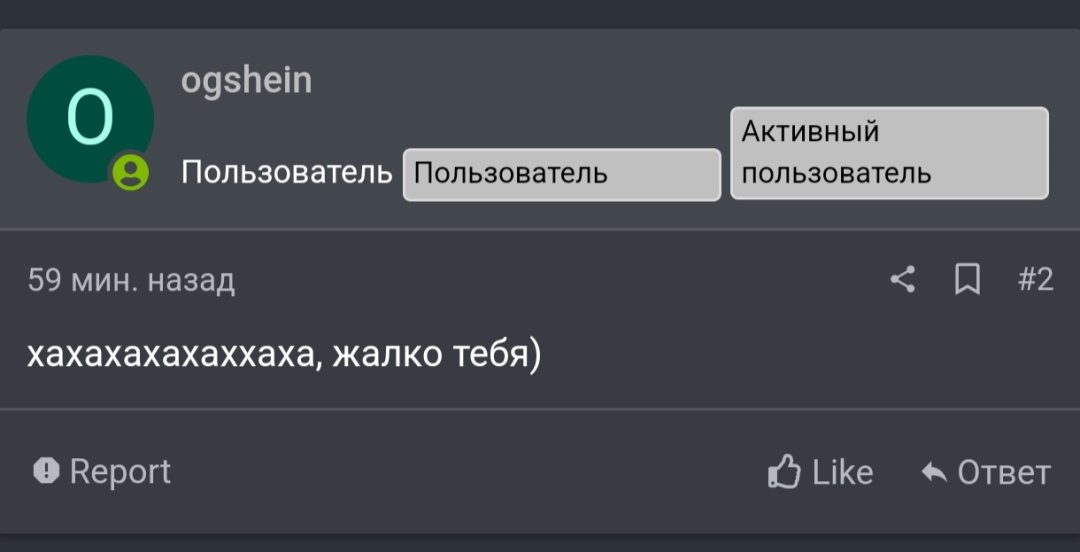
Task: Report the post using the Report label
Action: pos(120,472)
